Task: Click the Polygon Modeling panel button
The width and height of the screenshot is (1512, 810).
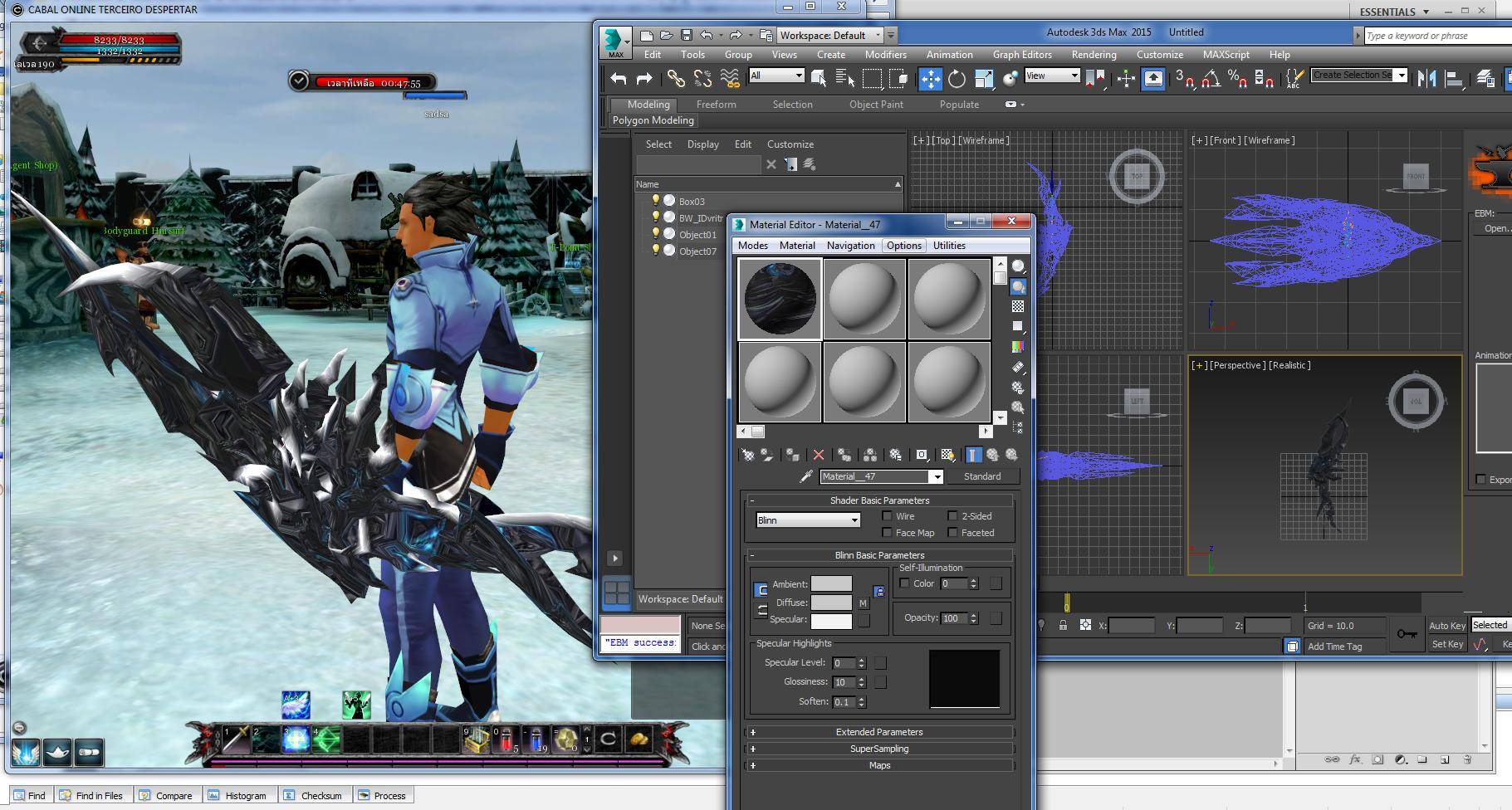Action: 653,120
